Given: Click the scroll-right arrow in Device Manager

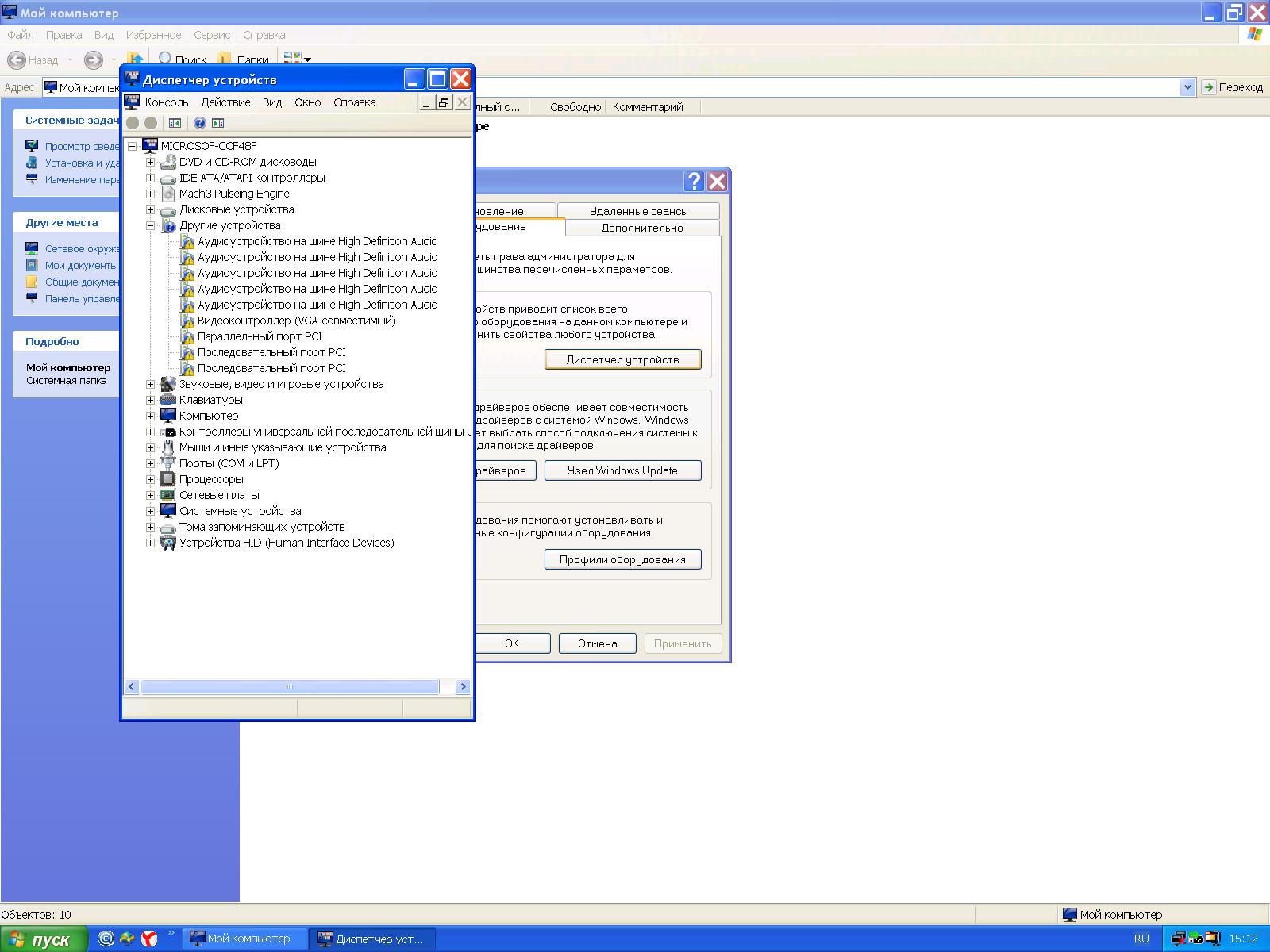Looking at the screenshot, I should (x=464, y=687).
